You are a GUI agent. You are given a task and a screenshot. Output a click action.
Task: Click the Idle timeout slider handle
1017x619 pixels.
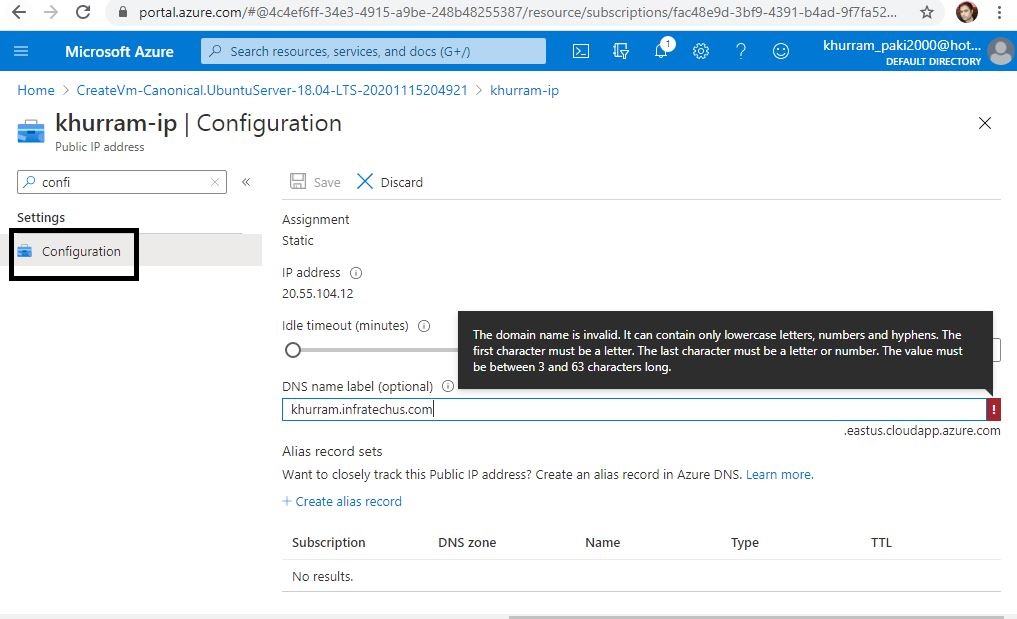tap(293, 350)
